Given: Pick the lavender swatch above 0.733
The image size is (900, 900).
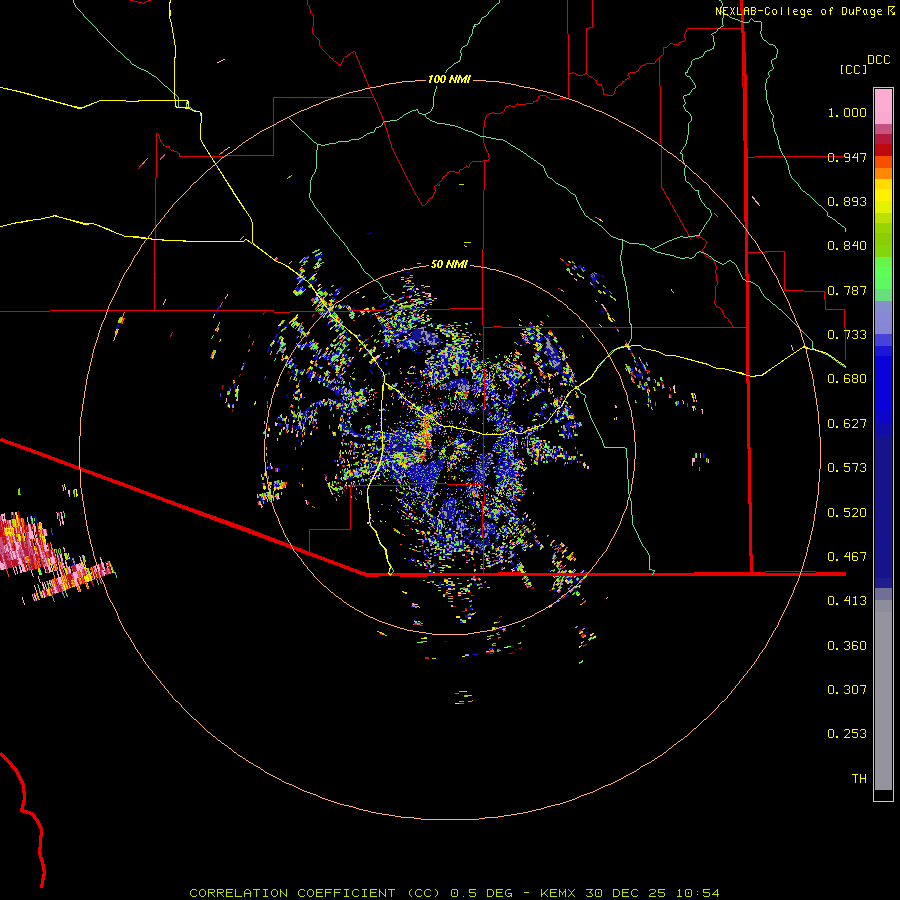Looking at the screenshot, I should tap(883, 317).
